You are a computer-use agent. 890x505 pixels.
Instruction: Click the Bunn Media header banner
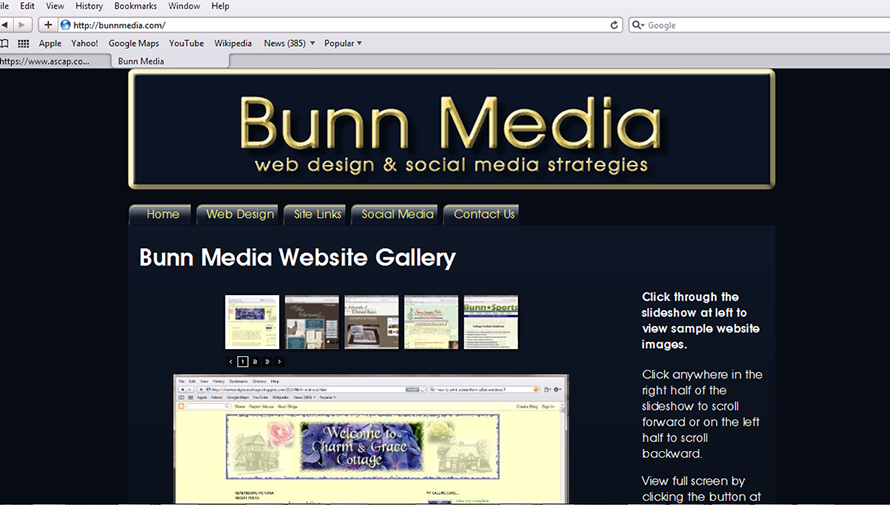coord(452,129)
